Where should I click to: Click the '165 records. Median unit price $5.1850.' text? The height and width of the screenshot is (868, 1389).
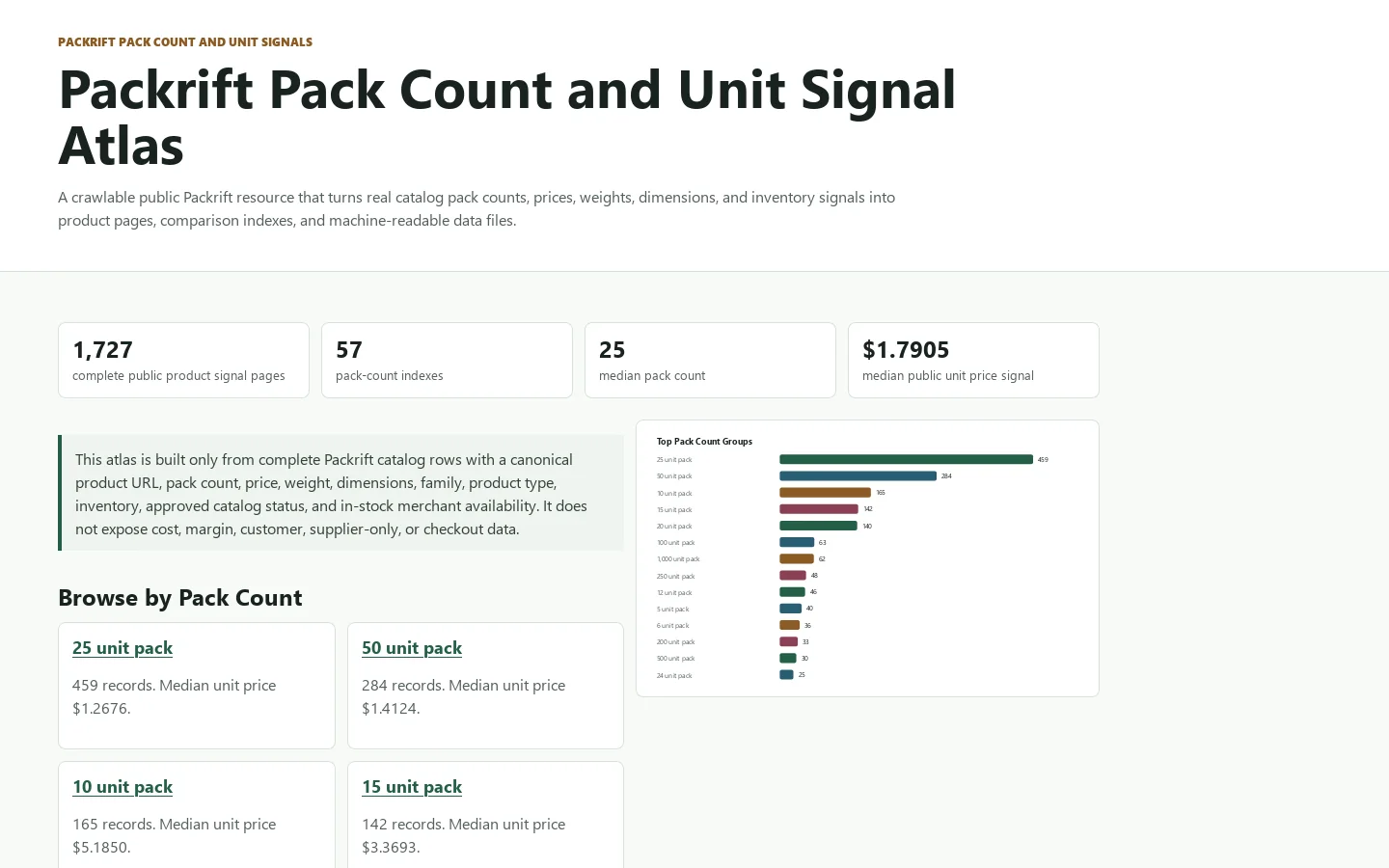click(x=174, y=835)
